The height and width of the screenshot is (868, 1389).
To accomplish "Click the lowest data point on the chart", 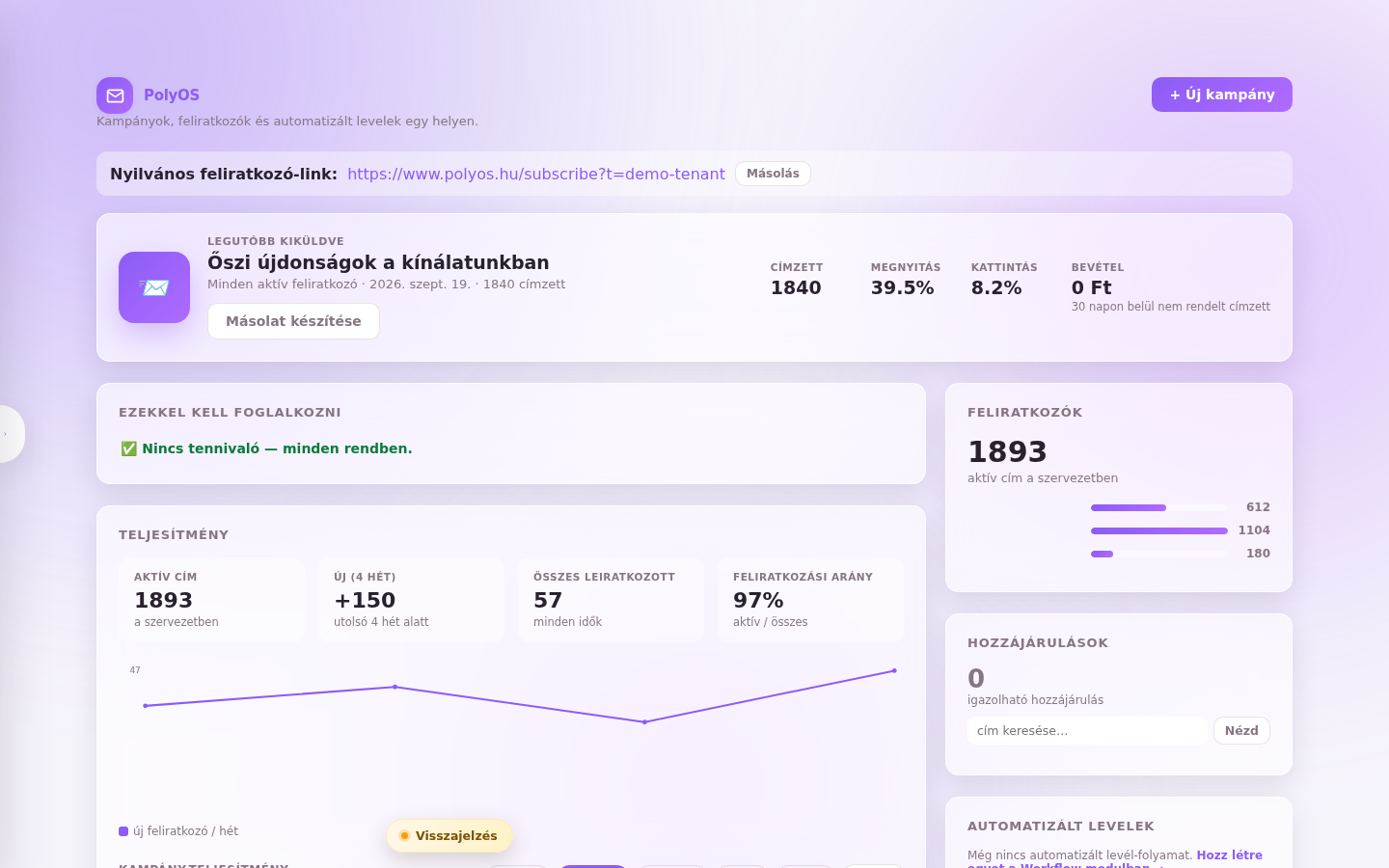I will click(x=644, y=721).
